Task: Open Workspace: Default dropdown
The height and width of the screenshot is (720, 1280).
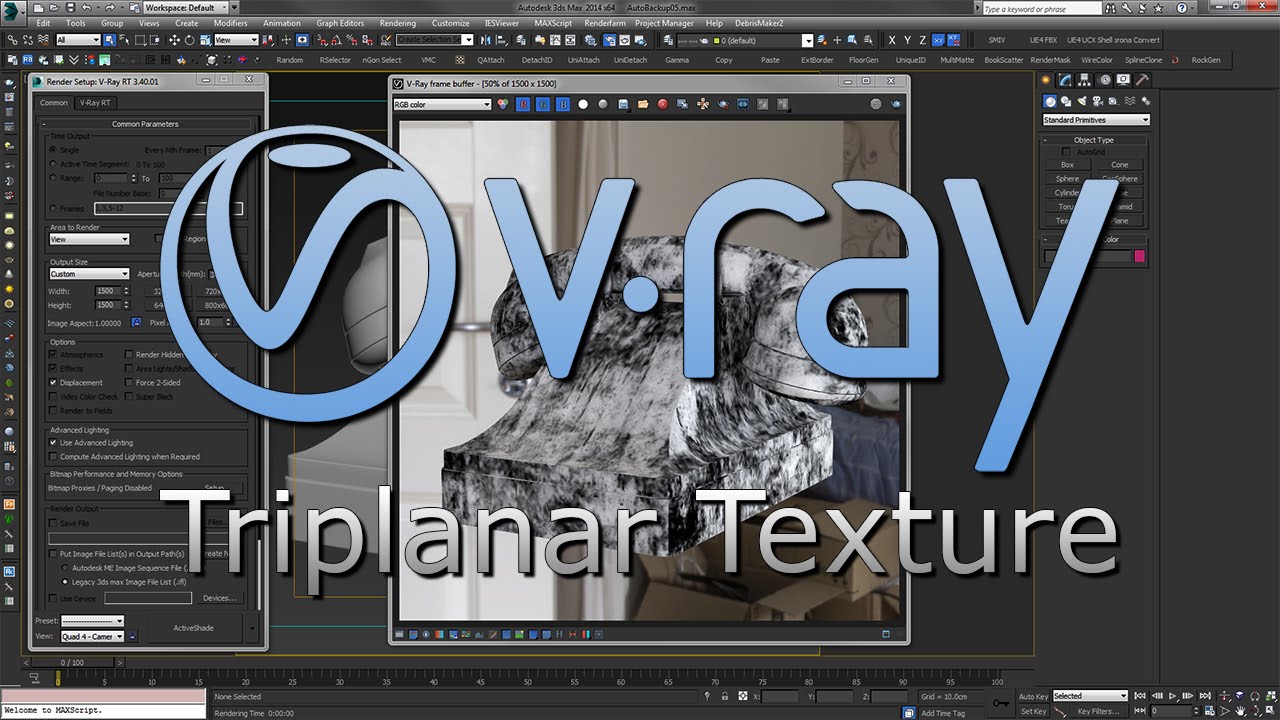Action: 187,8
